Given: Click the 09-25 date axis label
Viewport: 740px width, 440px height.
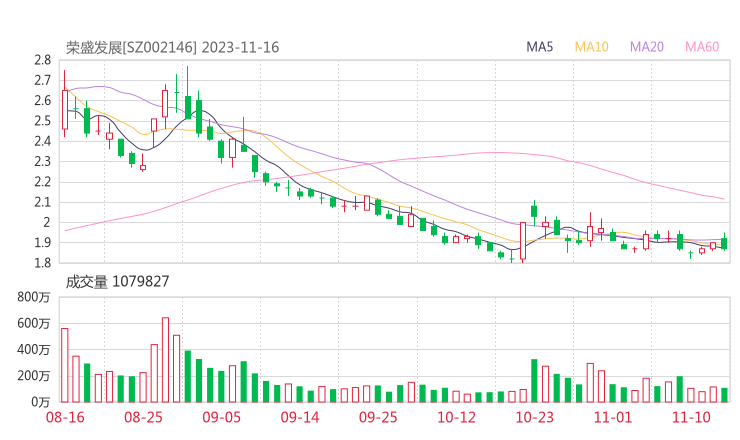Looking at the screenshot, I should tap(378, 417).
